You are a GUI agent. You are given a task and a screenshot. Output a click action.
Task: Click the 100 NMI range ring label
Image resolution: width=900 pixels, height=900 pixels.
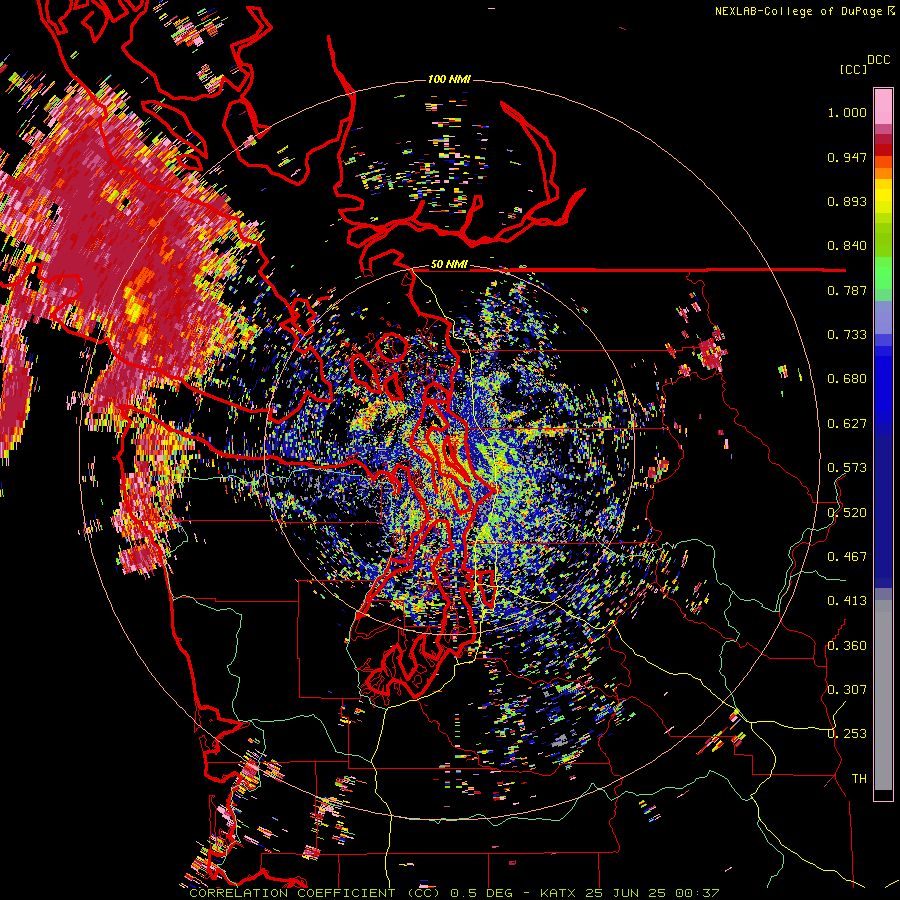tap(449, 79)
